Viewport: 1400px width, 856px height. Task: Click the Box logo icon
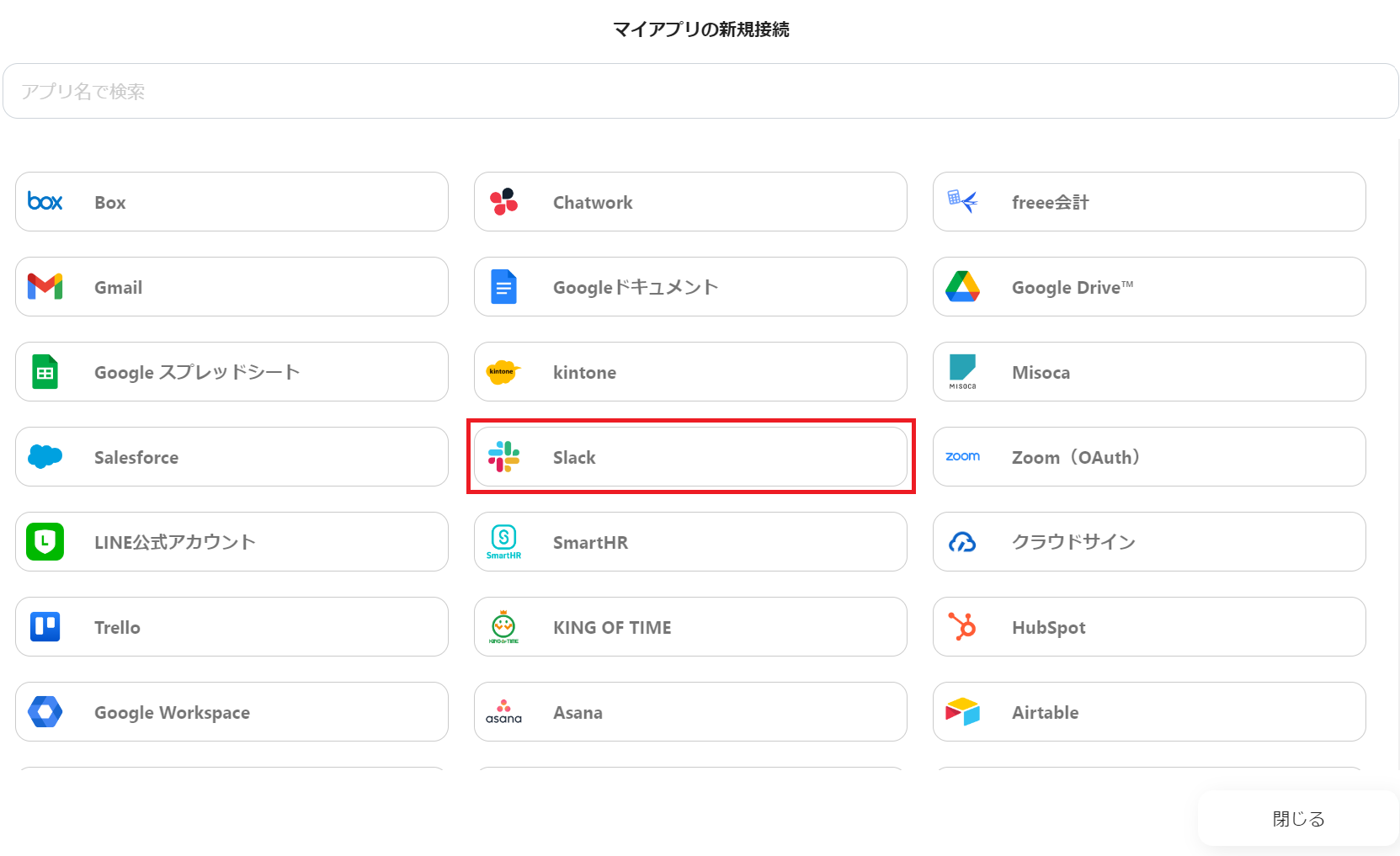click(45, 201)
